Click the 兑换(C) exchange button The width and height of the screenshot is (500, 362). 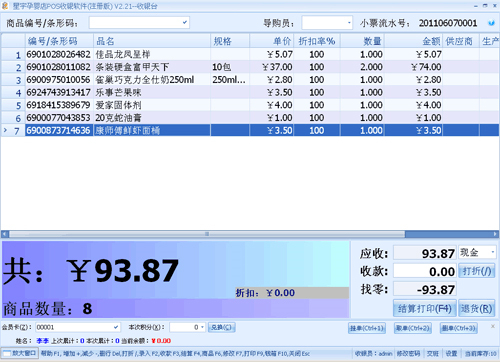pos(222,327)
